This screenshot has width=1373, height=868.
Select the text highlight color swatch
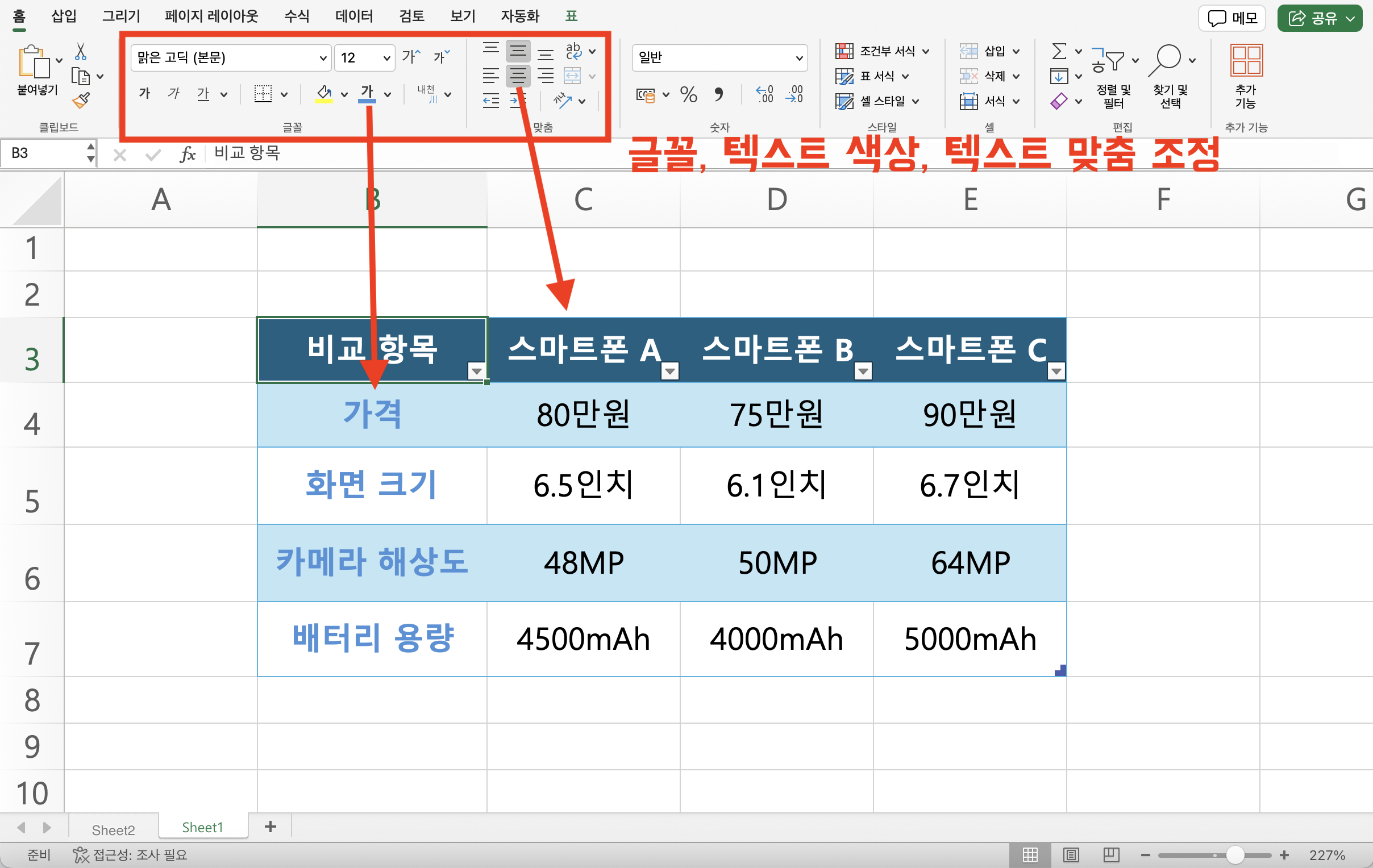[322, 104]
